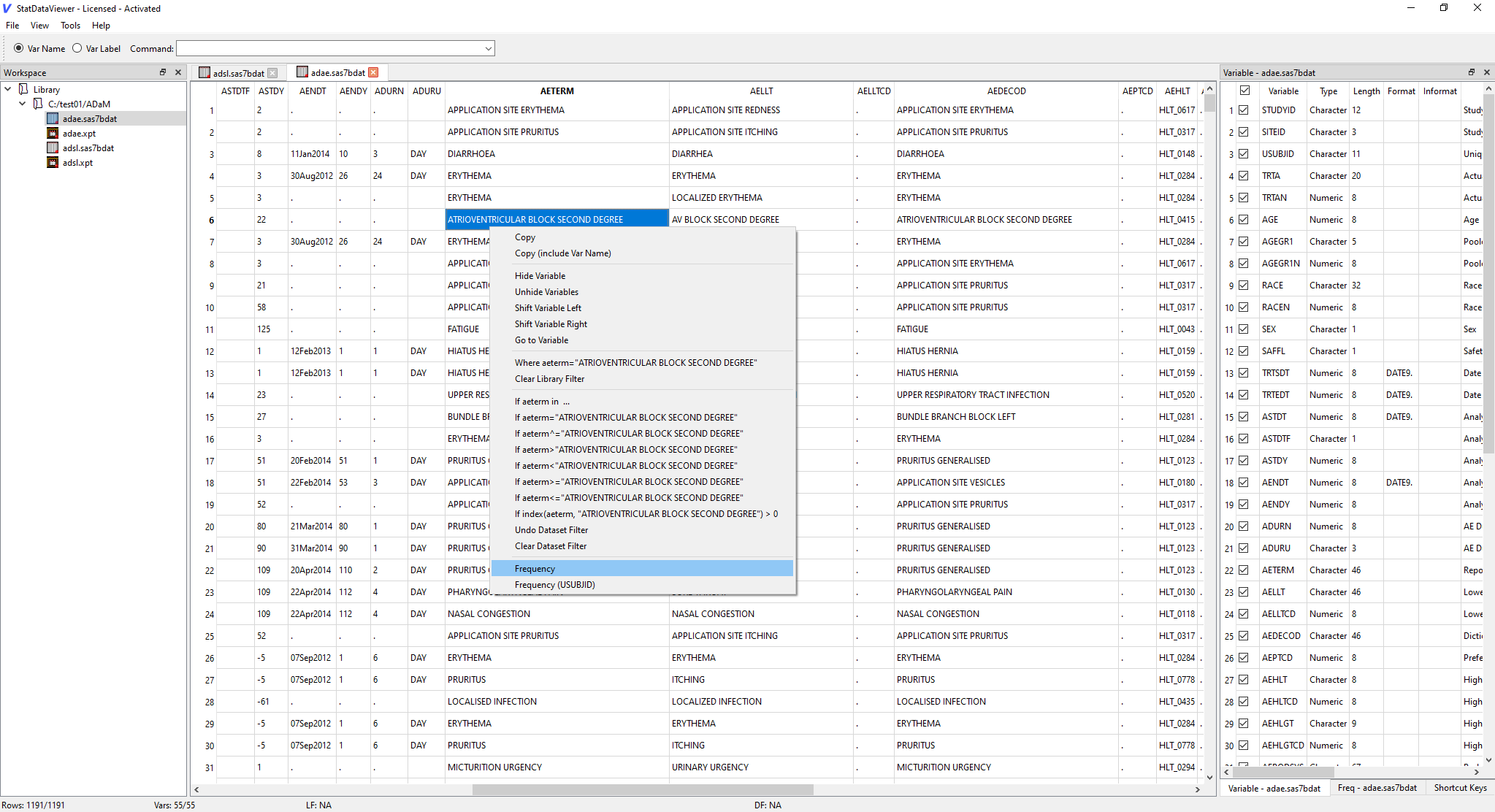Open the Tools menu

coord(70,26)
